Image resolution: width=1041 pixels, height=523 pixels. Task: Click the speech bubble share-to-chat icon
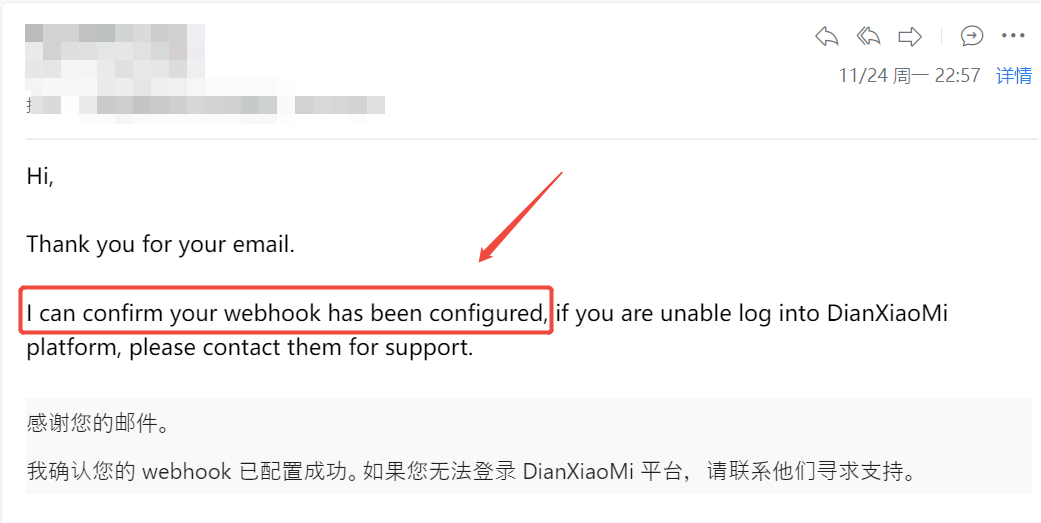pos(972,36)
